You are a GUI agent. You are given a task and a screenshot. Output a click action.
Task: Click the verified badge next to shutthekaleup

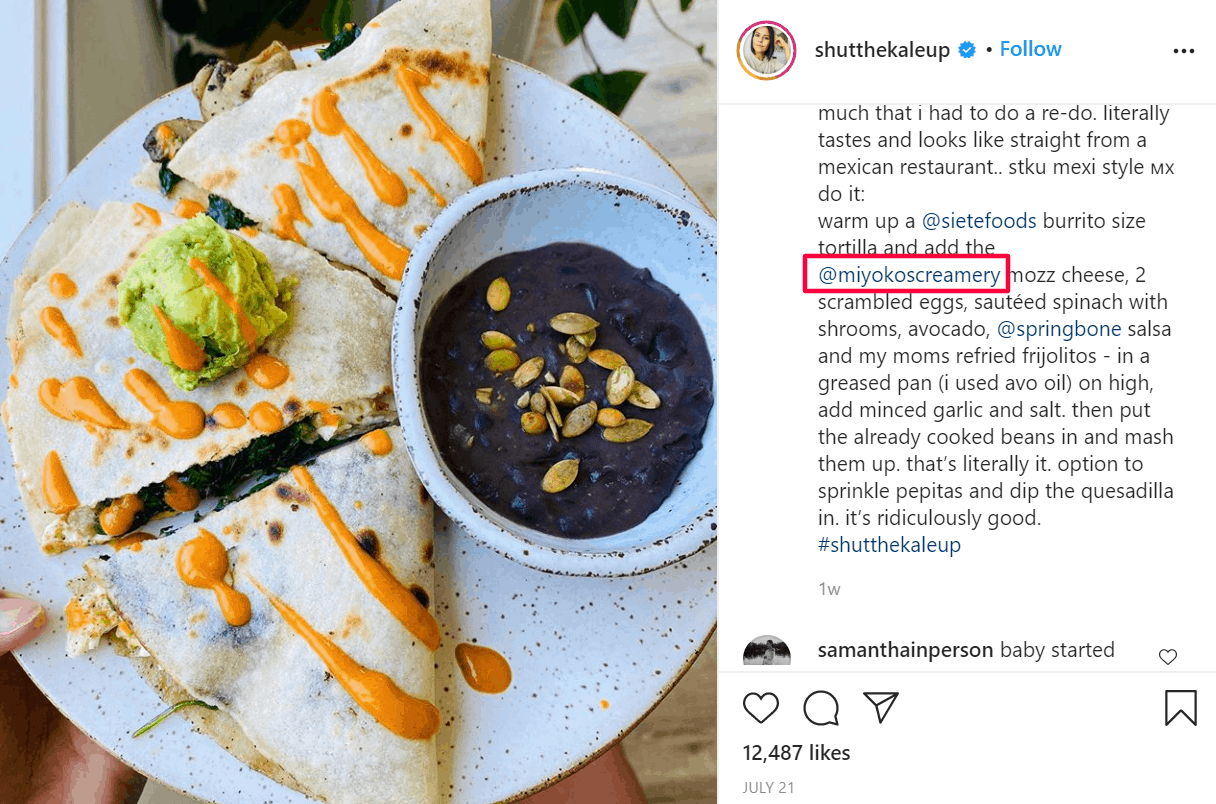pyautogui.click(x=967, y=50)
